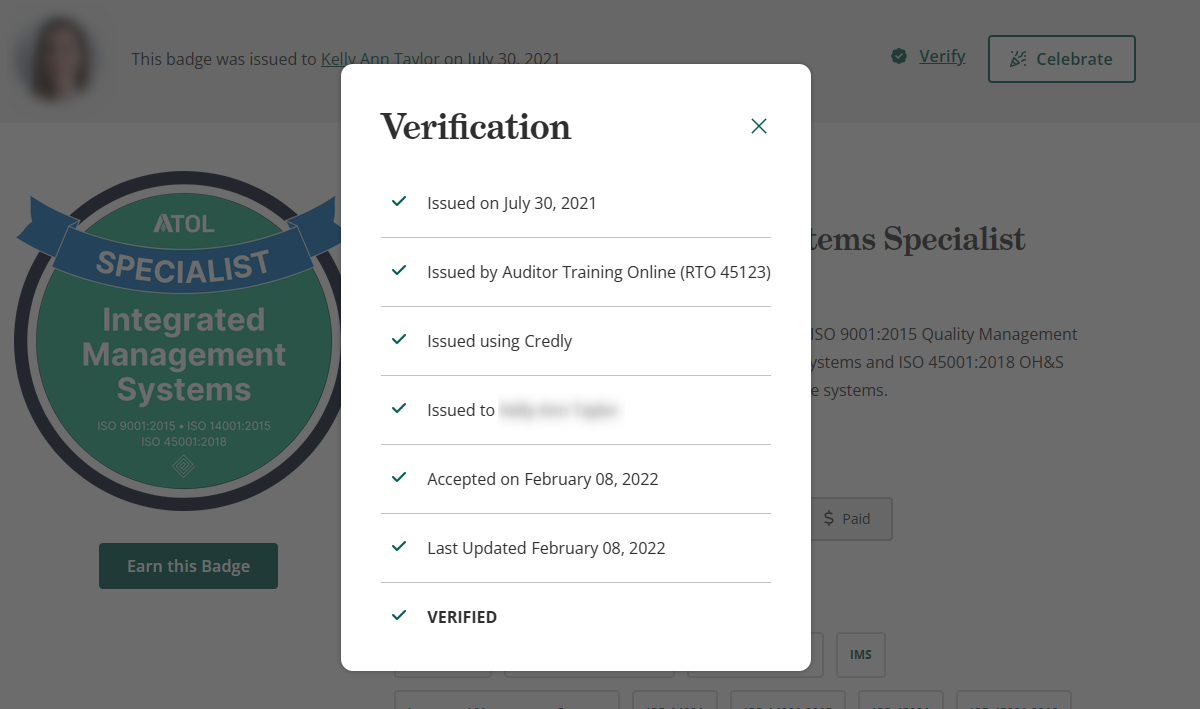Click the checkmark beside "Issued using Credly"
The height and width of the screenshot is (709, 1200).
[399, 340]
